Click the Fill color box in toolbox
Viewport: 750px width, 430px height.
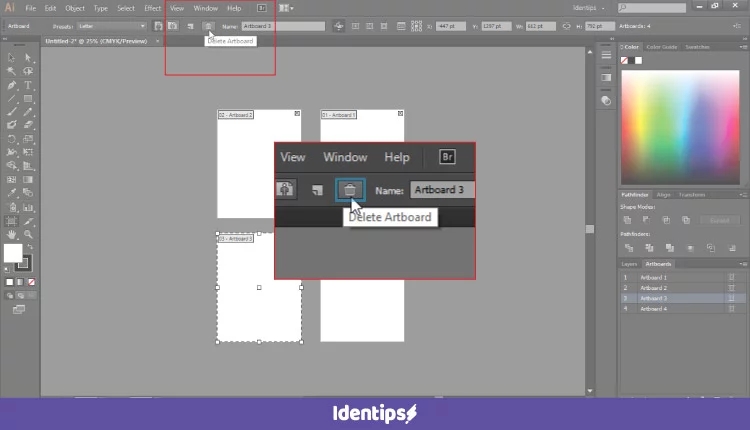(x=14, y=254)
